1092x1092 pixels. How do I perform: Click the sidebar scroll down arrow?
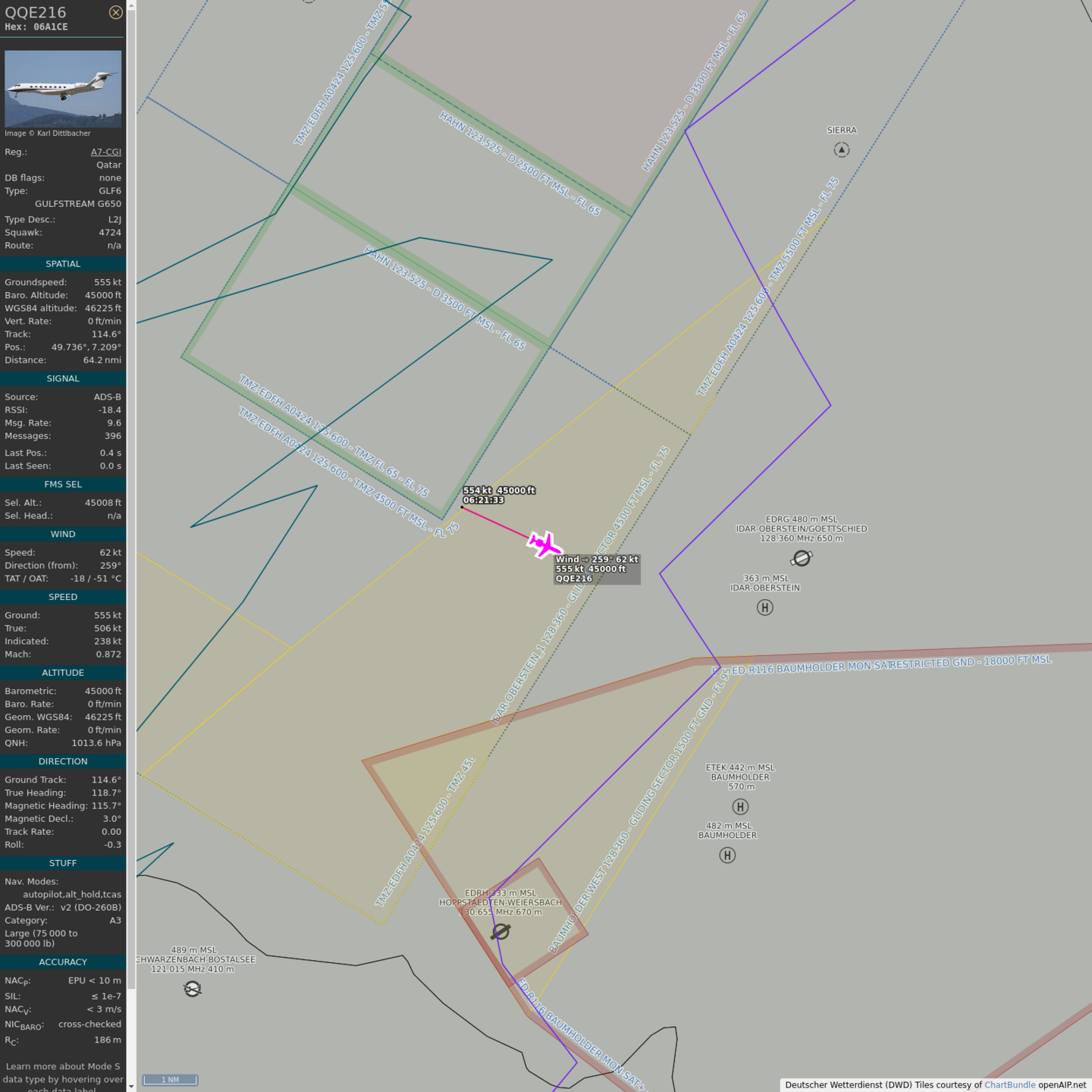131,1086
